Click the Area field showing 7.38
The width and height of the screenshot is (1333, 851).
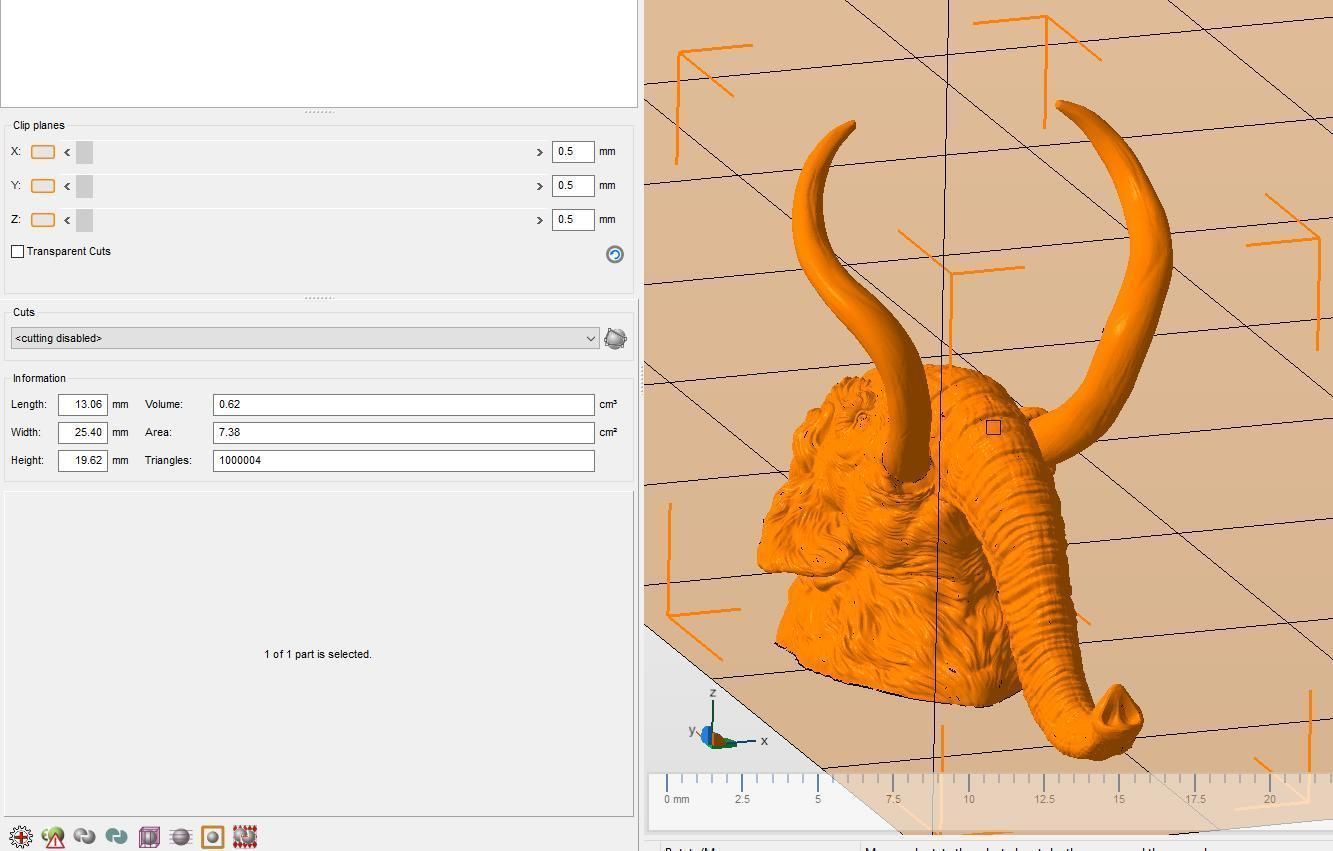coord(404,432)
